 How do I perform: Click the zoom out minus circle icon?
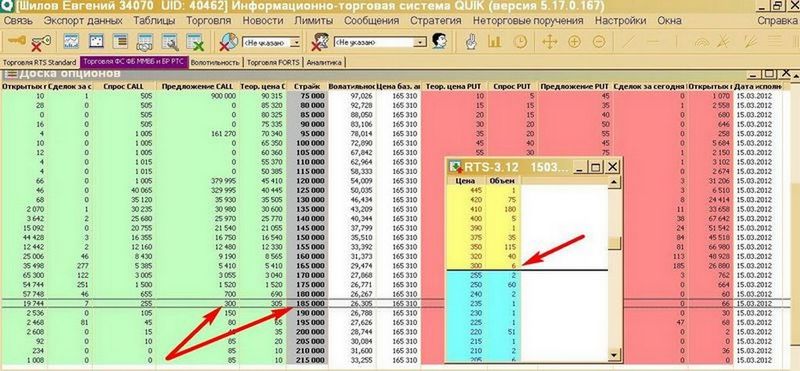(x=599, y=42)
